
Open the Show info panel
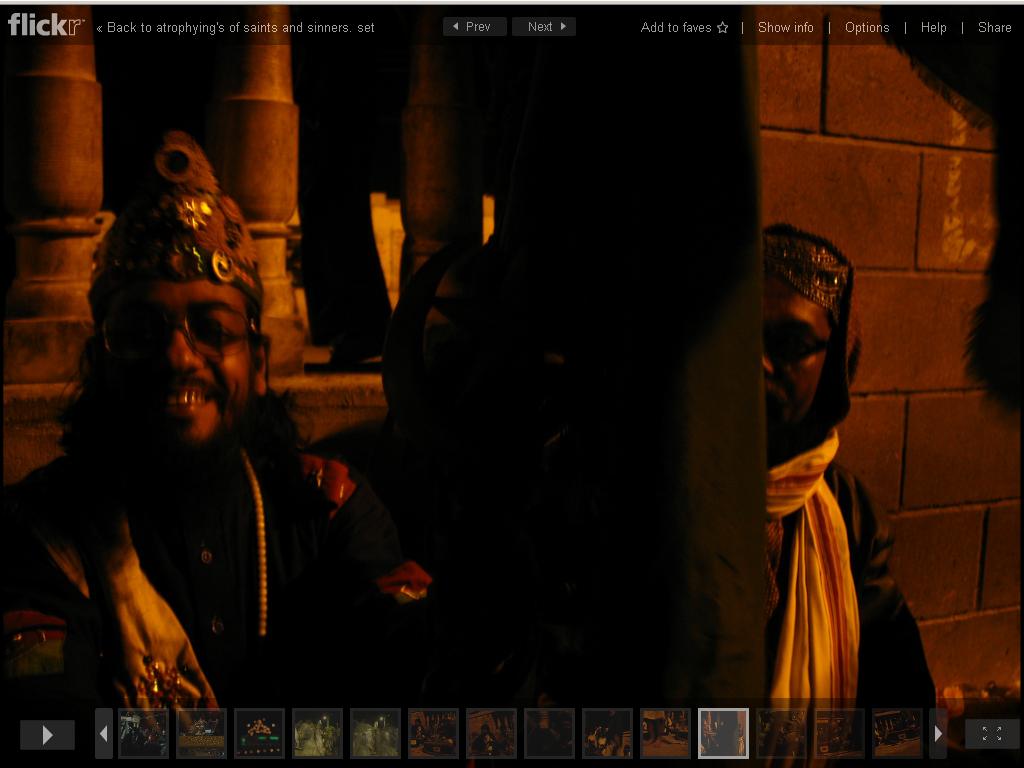click(x=785, y=27)
